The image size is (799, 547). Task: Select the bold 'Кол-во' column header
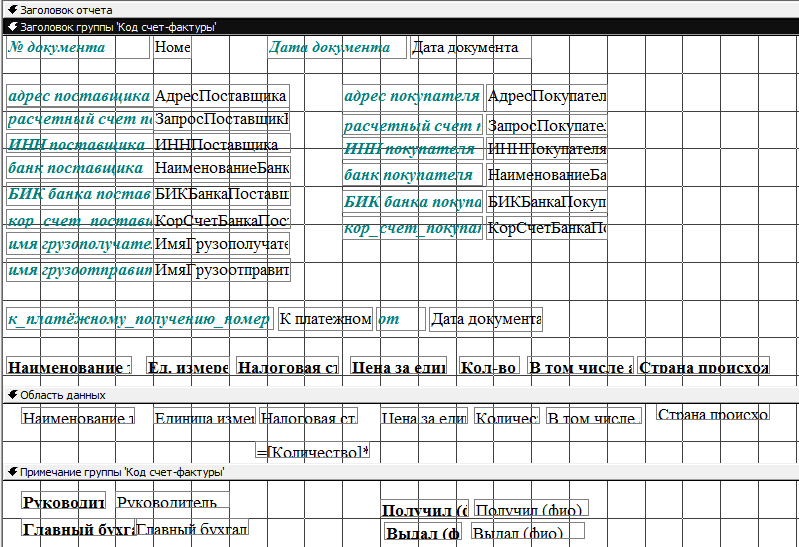tap(489, 366)
